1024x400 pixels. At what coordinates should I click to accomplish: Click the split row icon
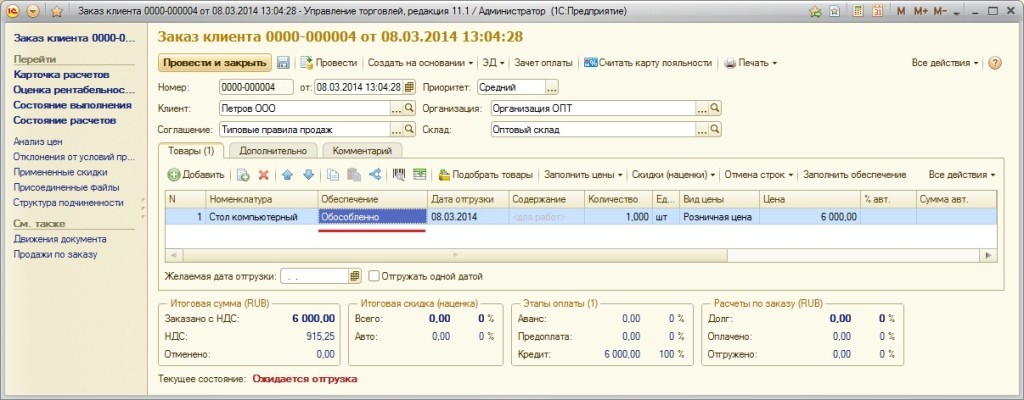[x=375, y=175]
